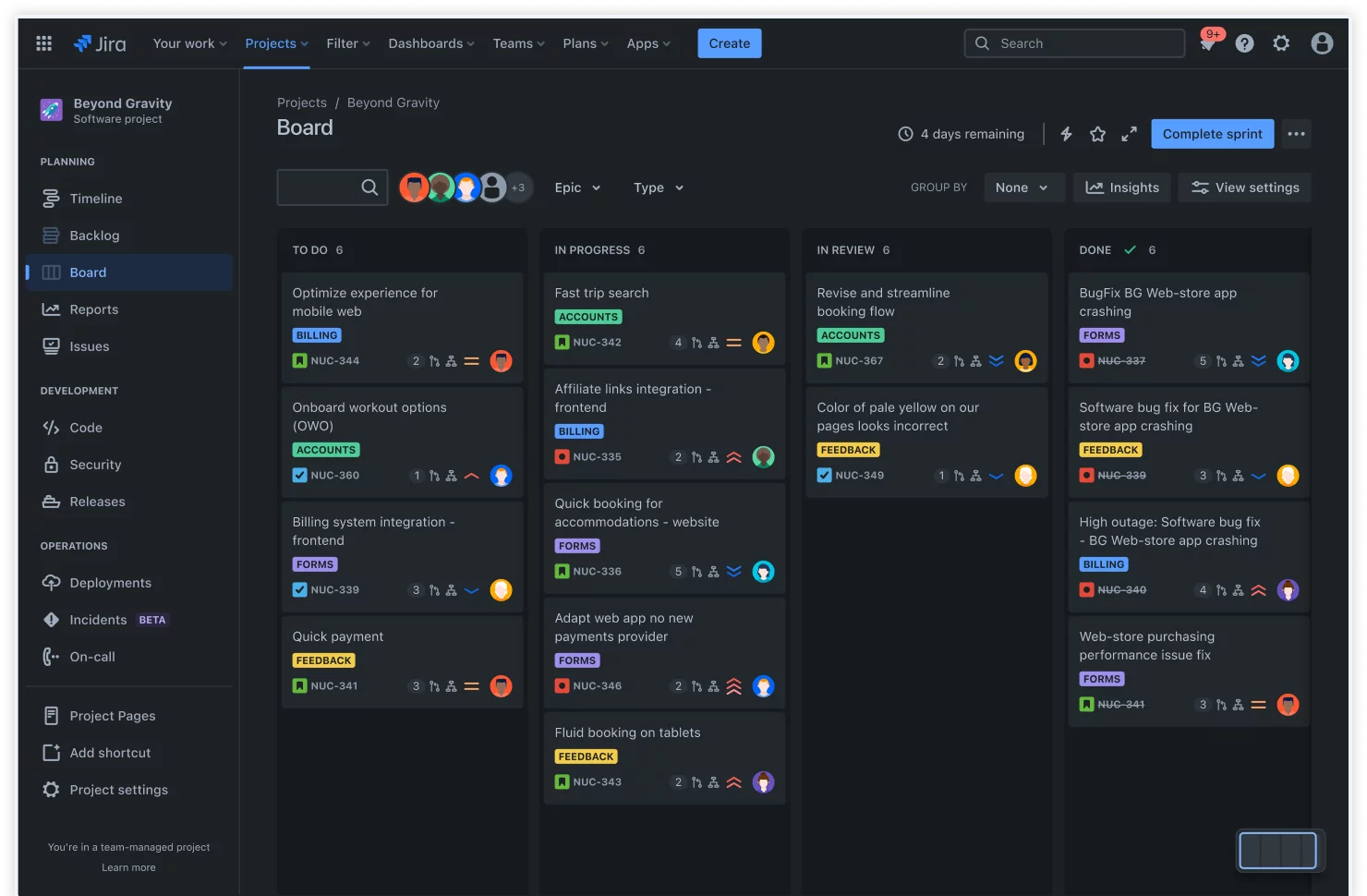Click the board automation lightning icon
Screen dimensions: 1367x896
(x=1066, y=133)
